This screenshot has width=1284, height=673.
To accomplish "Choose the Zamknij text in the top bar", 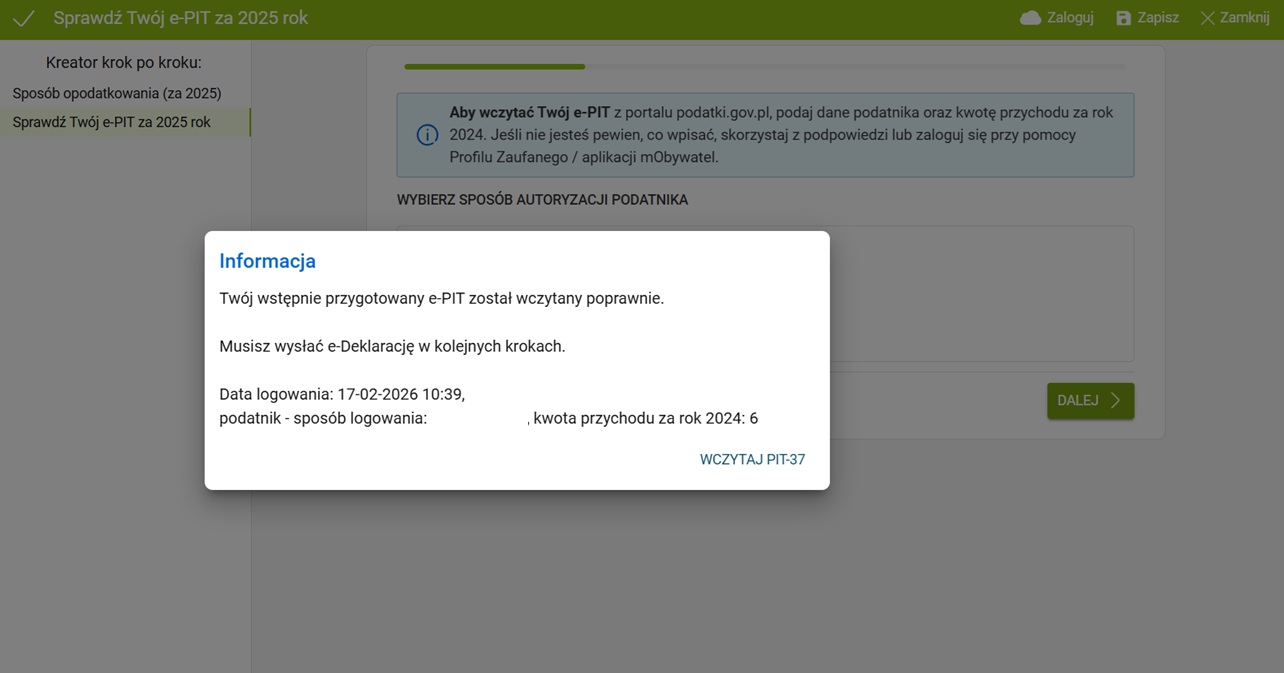I will point(1244,18).
